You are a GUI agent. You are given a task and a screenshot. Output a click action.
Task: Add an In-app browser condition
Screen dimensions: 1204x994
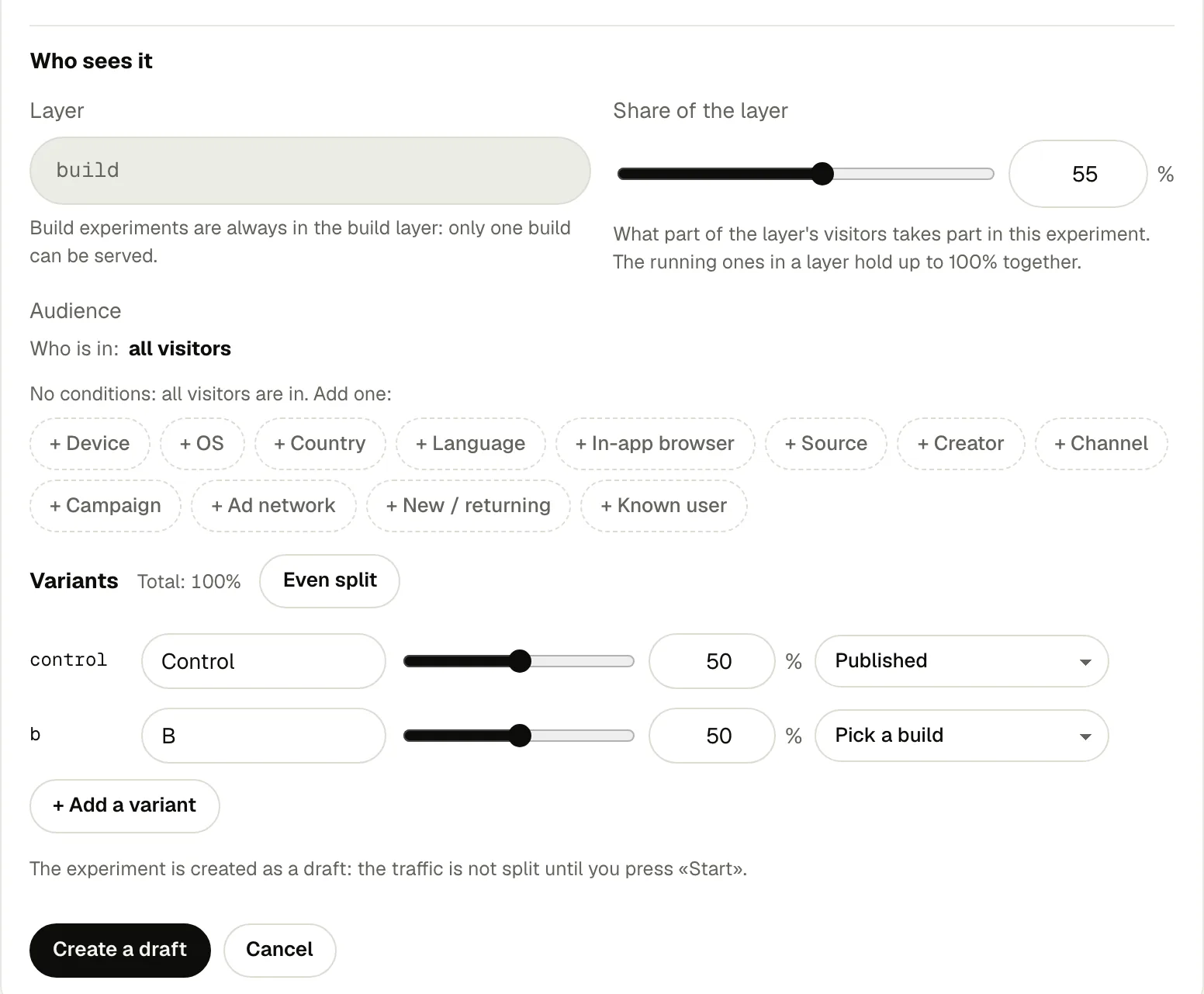[655, 444]
